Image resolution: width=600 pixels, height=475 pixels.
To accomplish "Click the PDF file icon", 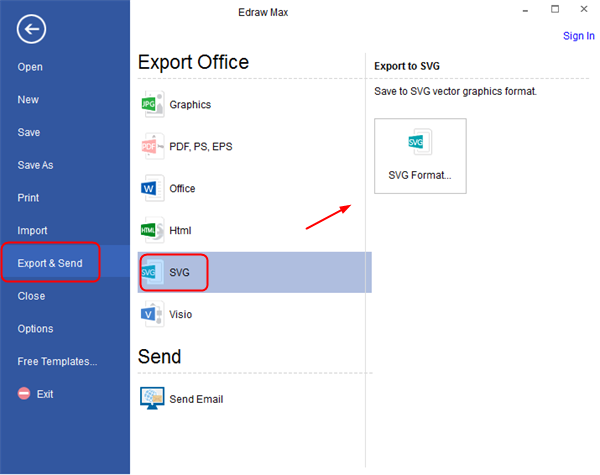I will coord(152,146).
